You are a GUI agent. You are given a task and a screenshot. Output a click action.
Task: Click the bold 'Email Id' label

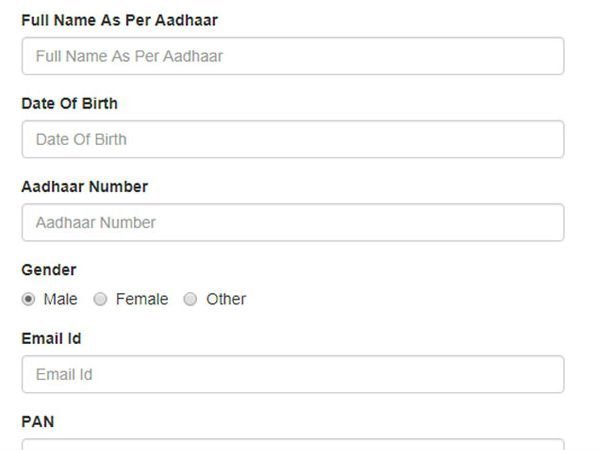coord(51,339)
